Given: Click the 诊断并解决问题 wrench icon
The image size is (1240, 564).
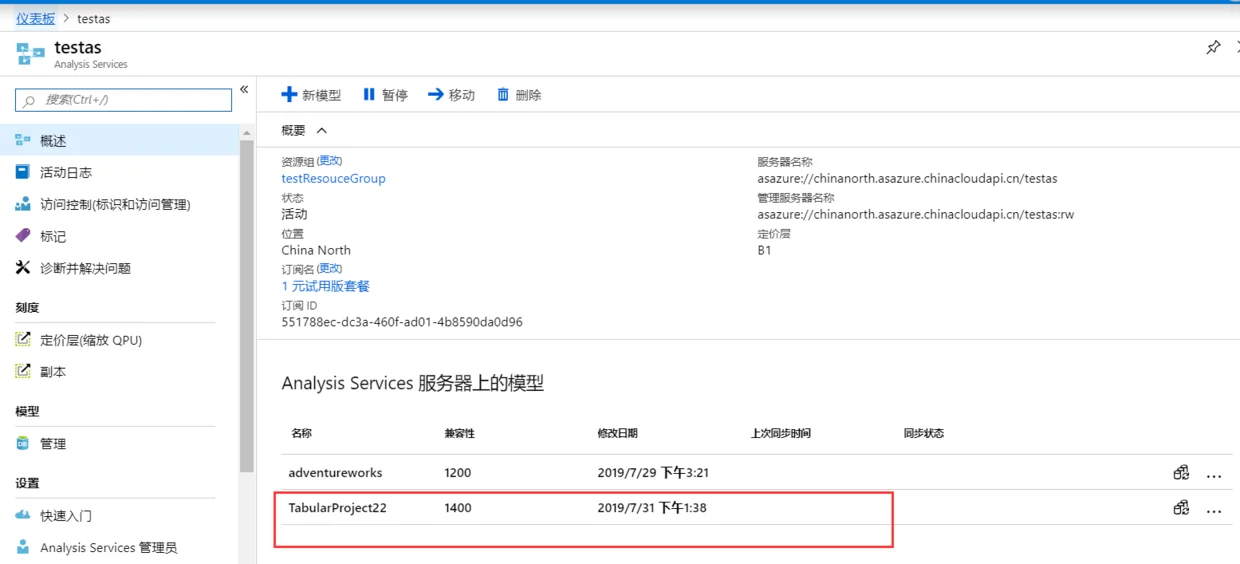Looking at the screenshot, I should click(x=23, y=268).
